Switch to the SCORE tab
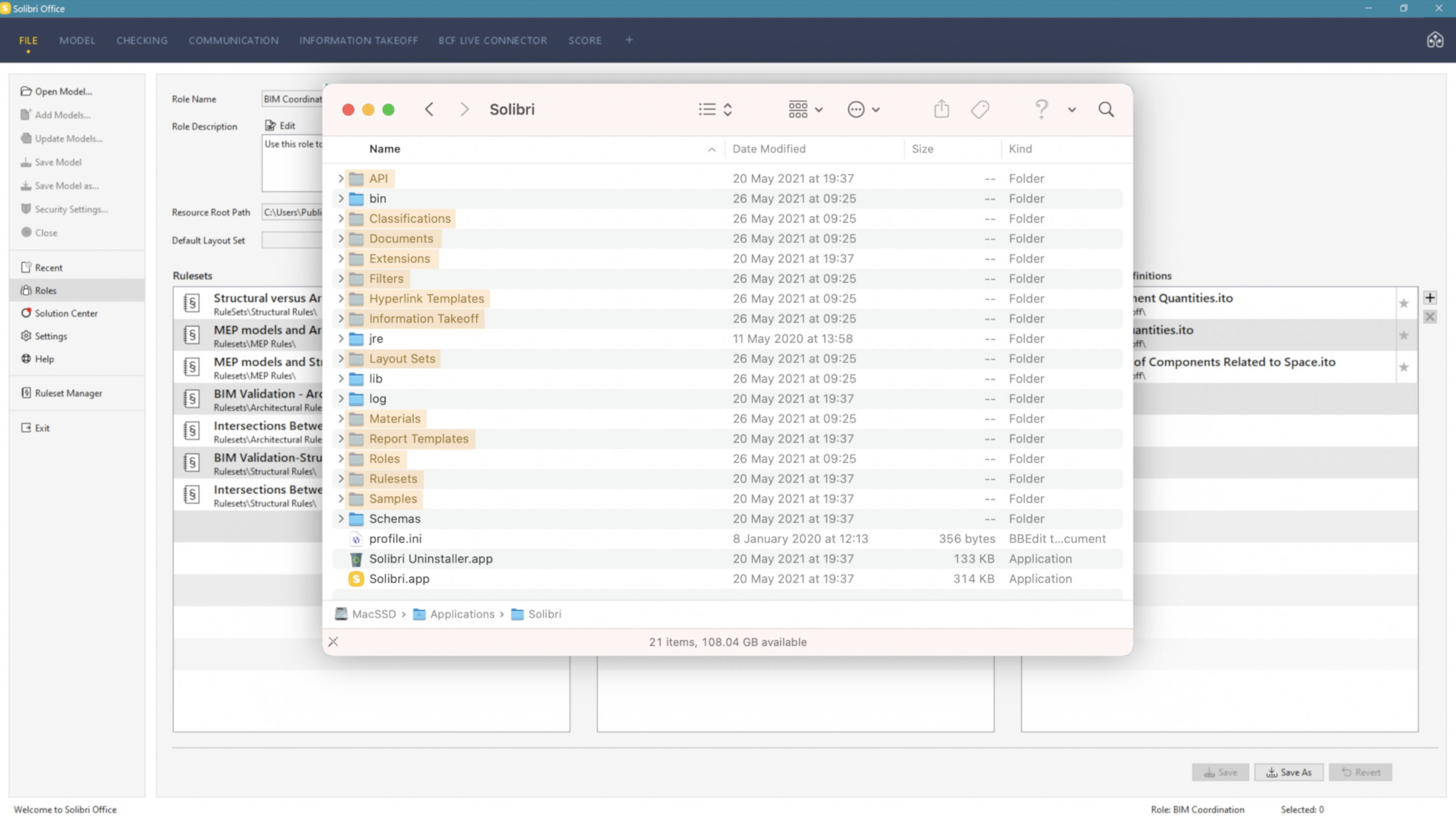Screen dimensions: 1456x817 pos(584,40)
